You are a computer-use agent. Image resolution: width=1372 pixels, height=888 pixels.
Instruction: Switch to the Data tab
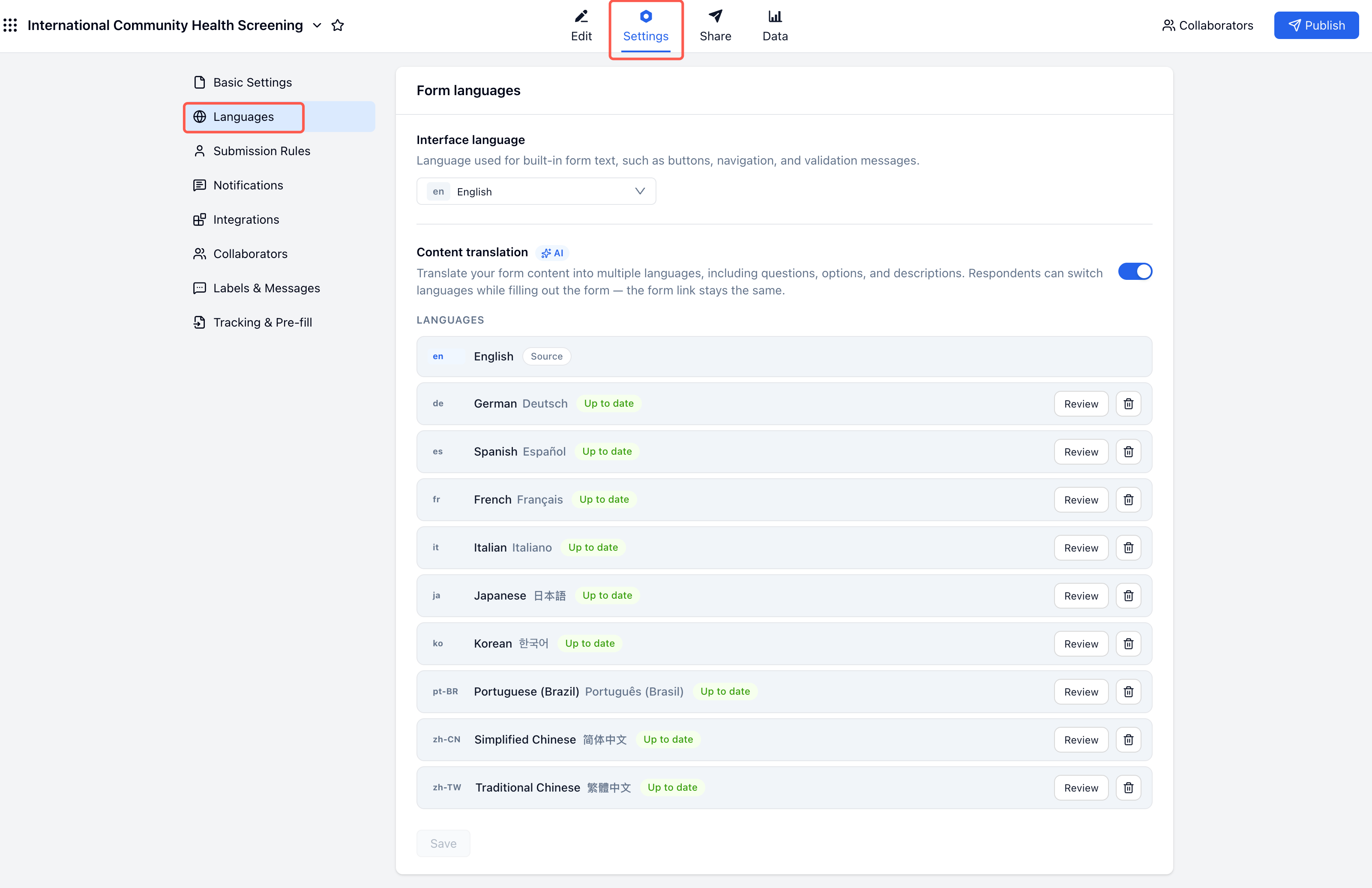pyautogui.click(x=775, y=26)
